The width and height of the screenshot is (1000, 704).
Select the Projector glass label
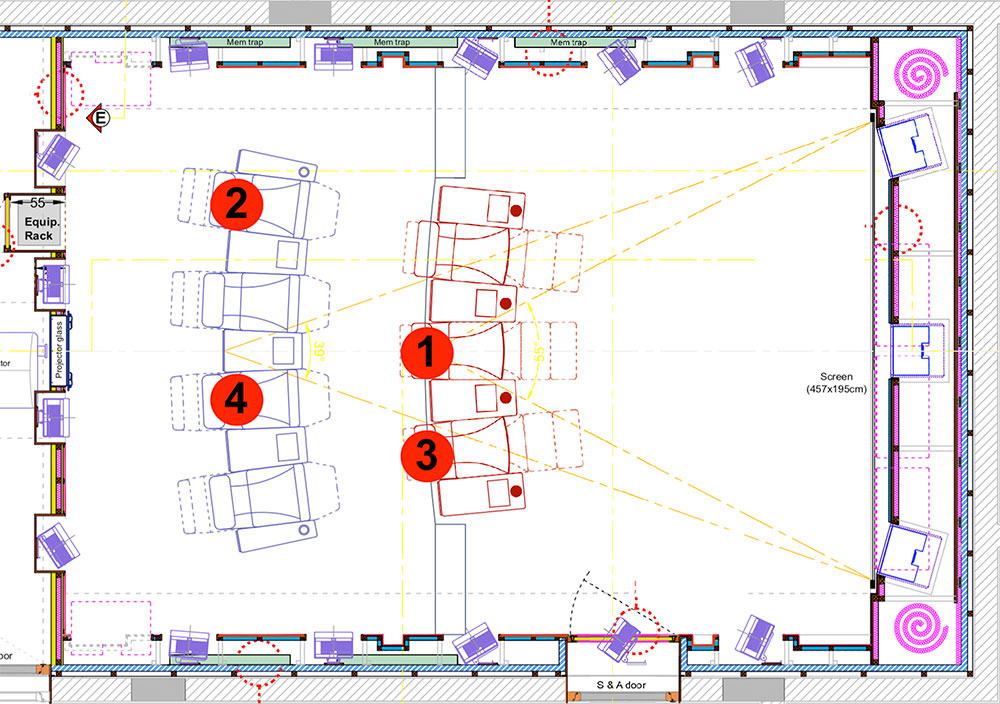coord(59,350)
